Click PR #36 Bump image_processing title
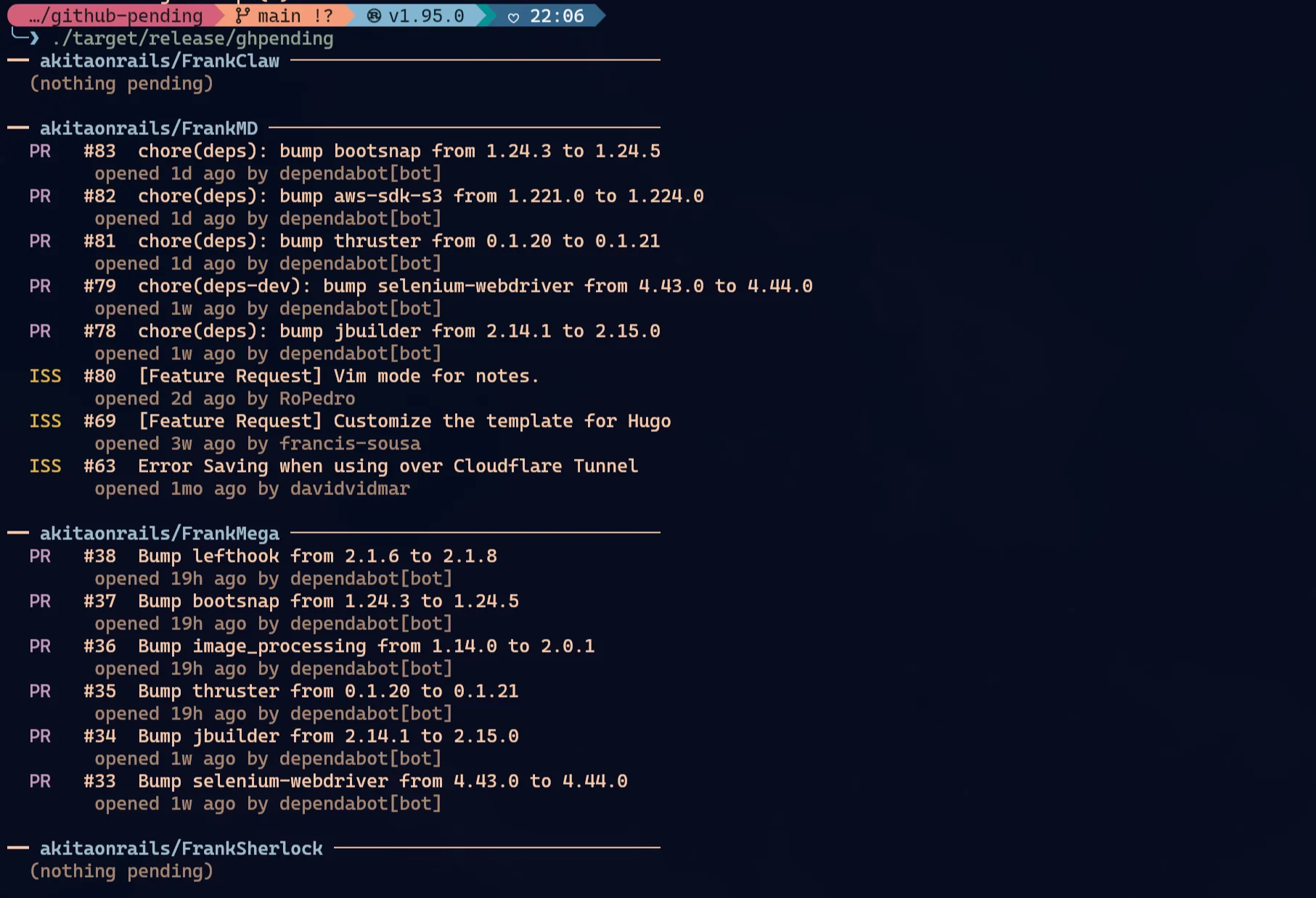1316x898 pixels. point(367,646)
